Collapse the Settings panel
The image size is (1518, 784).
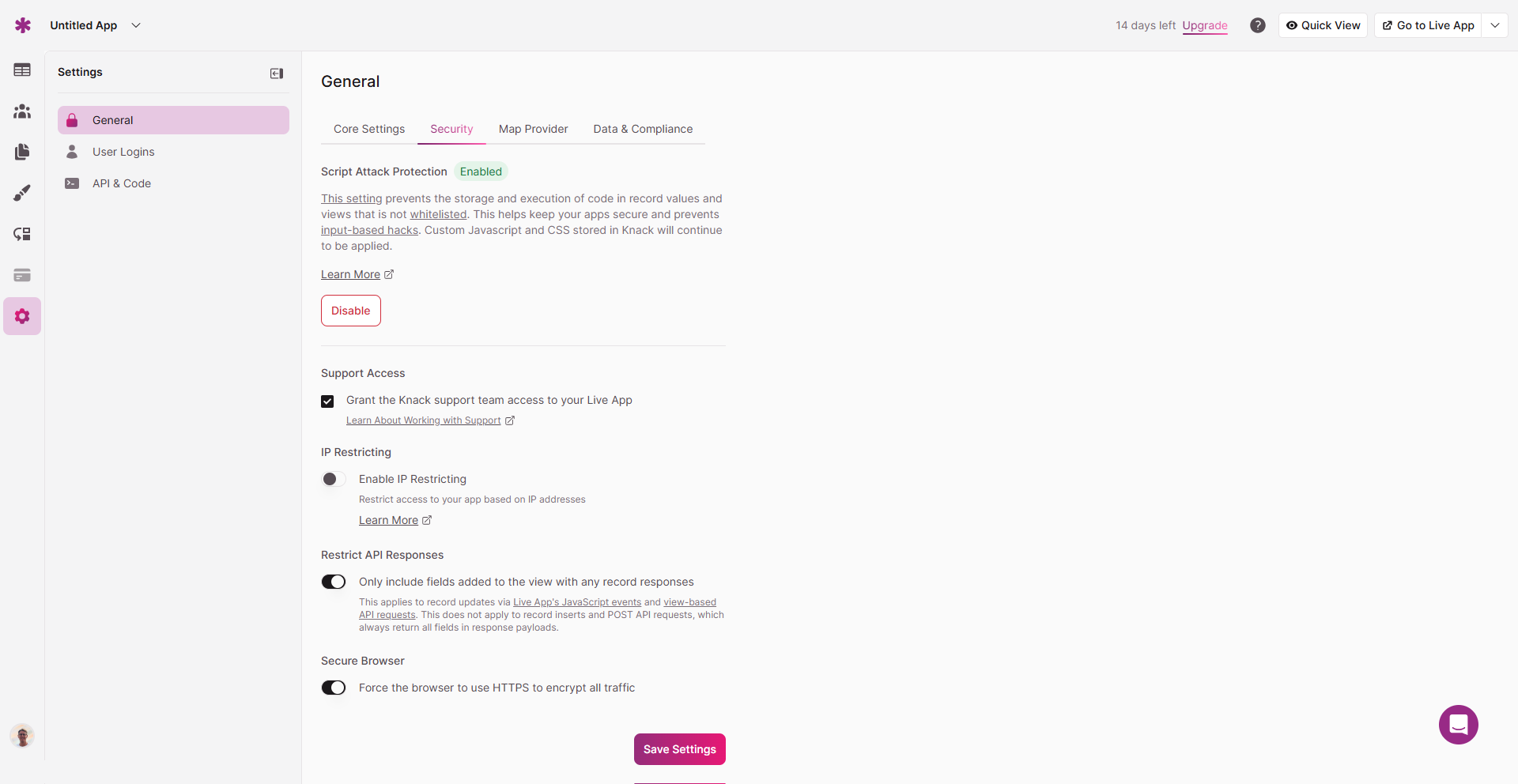tap(277, 73)
